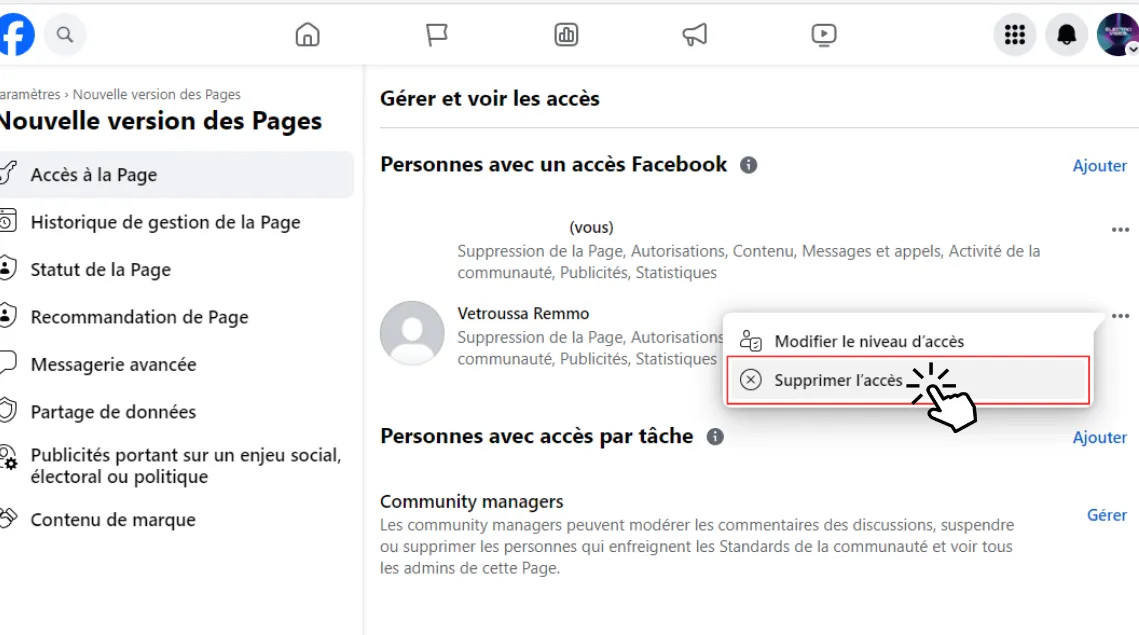Open three-dot menu for your (vous) row
Image resolution: width=1139 pixels, height=635 pixels.
pos(1120,230)
